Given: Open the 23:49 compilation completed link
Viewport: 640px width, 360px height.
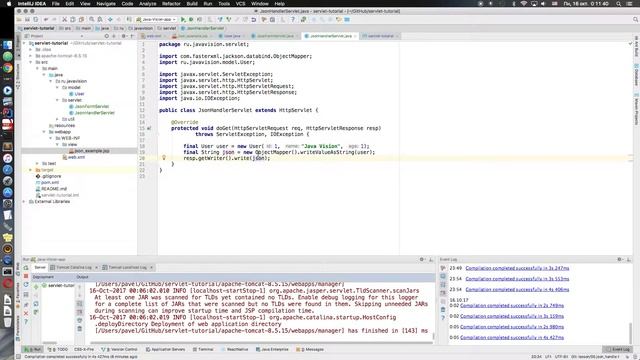Looking at the screenshot, I should click(x=517, y=268).
